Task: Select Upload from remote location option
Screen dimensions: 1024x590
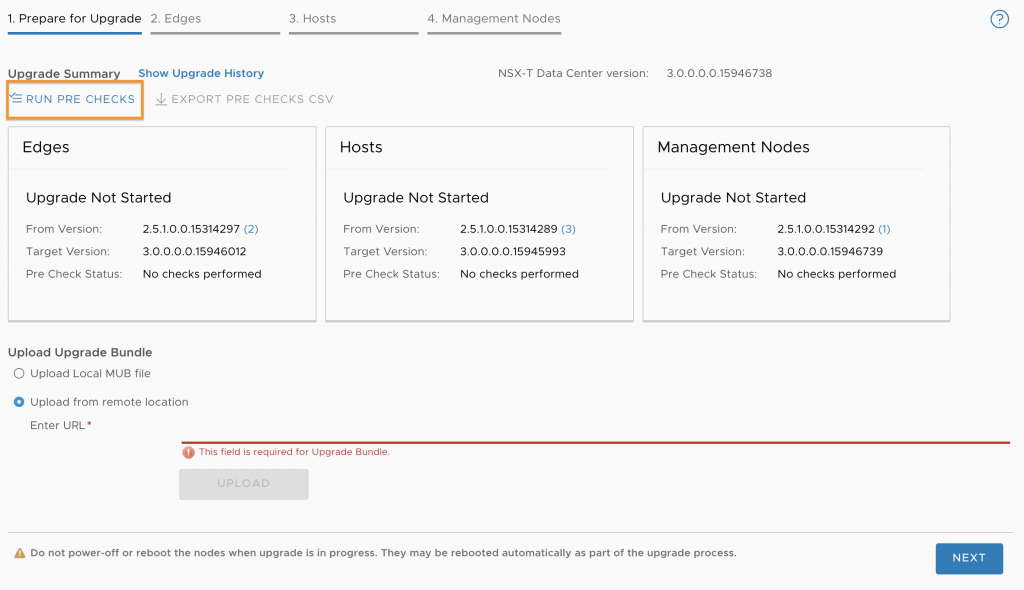Action: click(x=19, y=402)
